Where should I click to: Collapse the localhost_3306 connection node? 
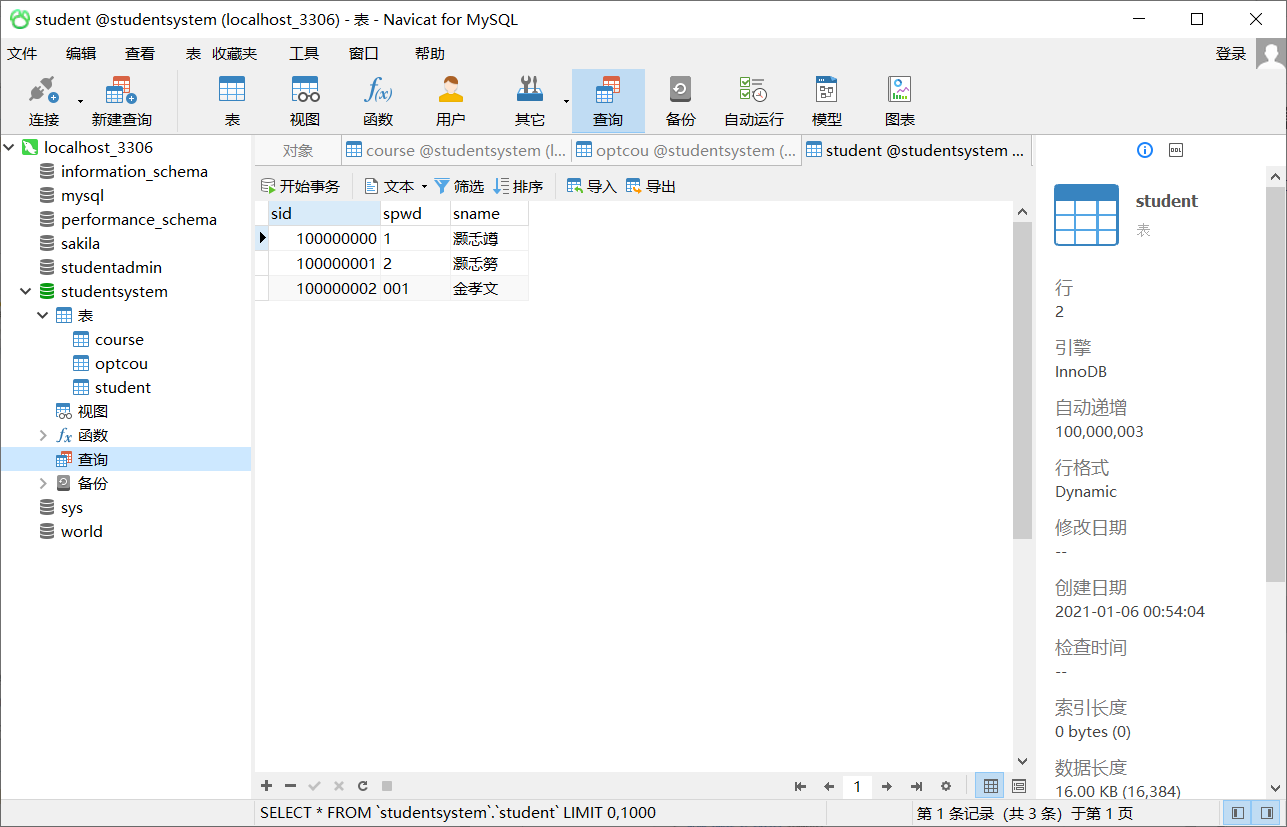click(x=9, y=147)
